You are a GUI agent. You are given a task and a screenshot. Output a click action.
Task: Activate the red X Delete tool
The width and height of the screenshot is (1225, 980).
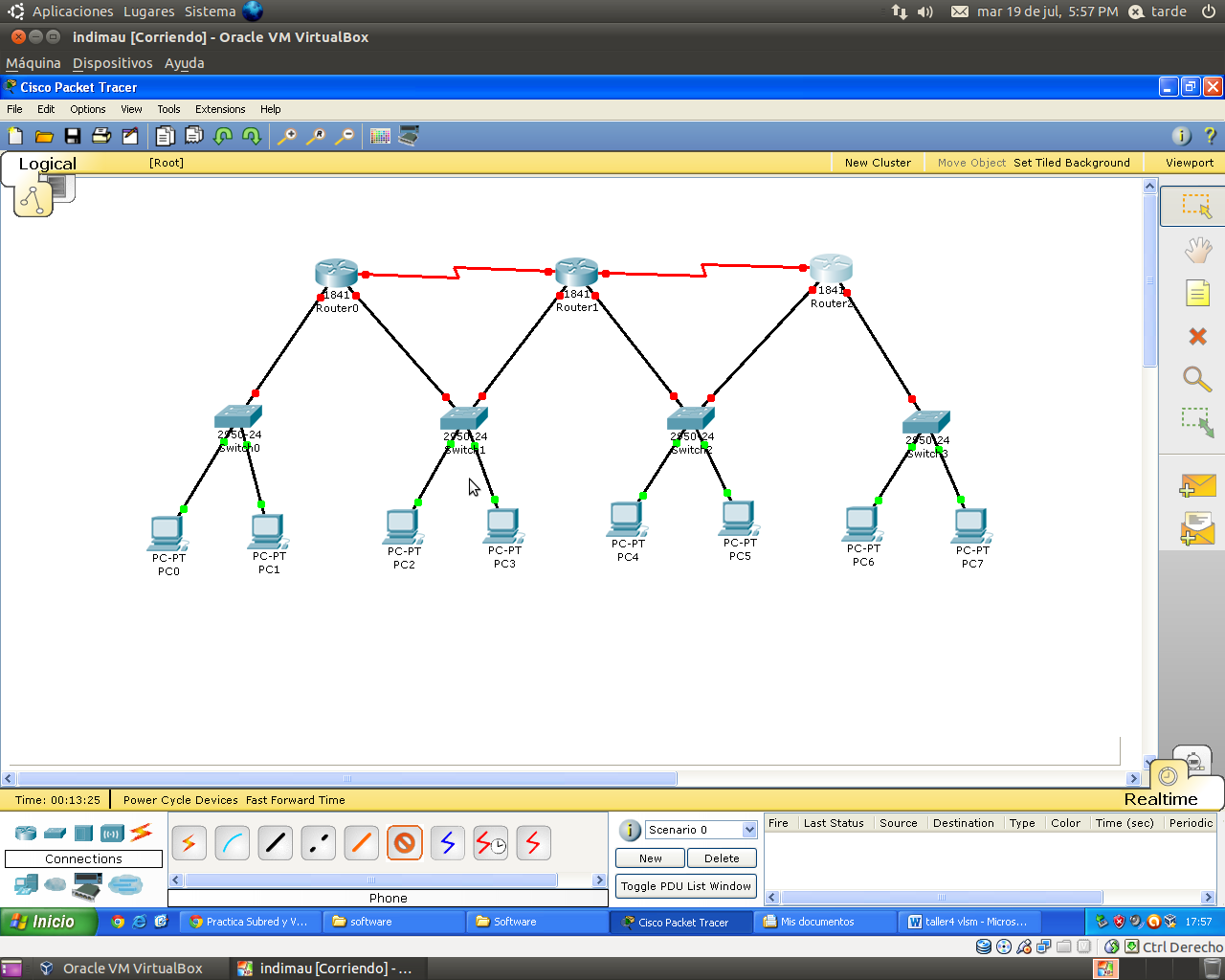(1197, 336)
